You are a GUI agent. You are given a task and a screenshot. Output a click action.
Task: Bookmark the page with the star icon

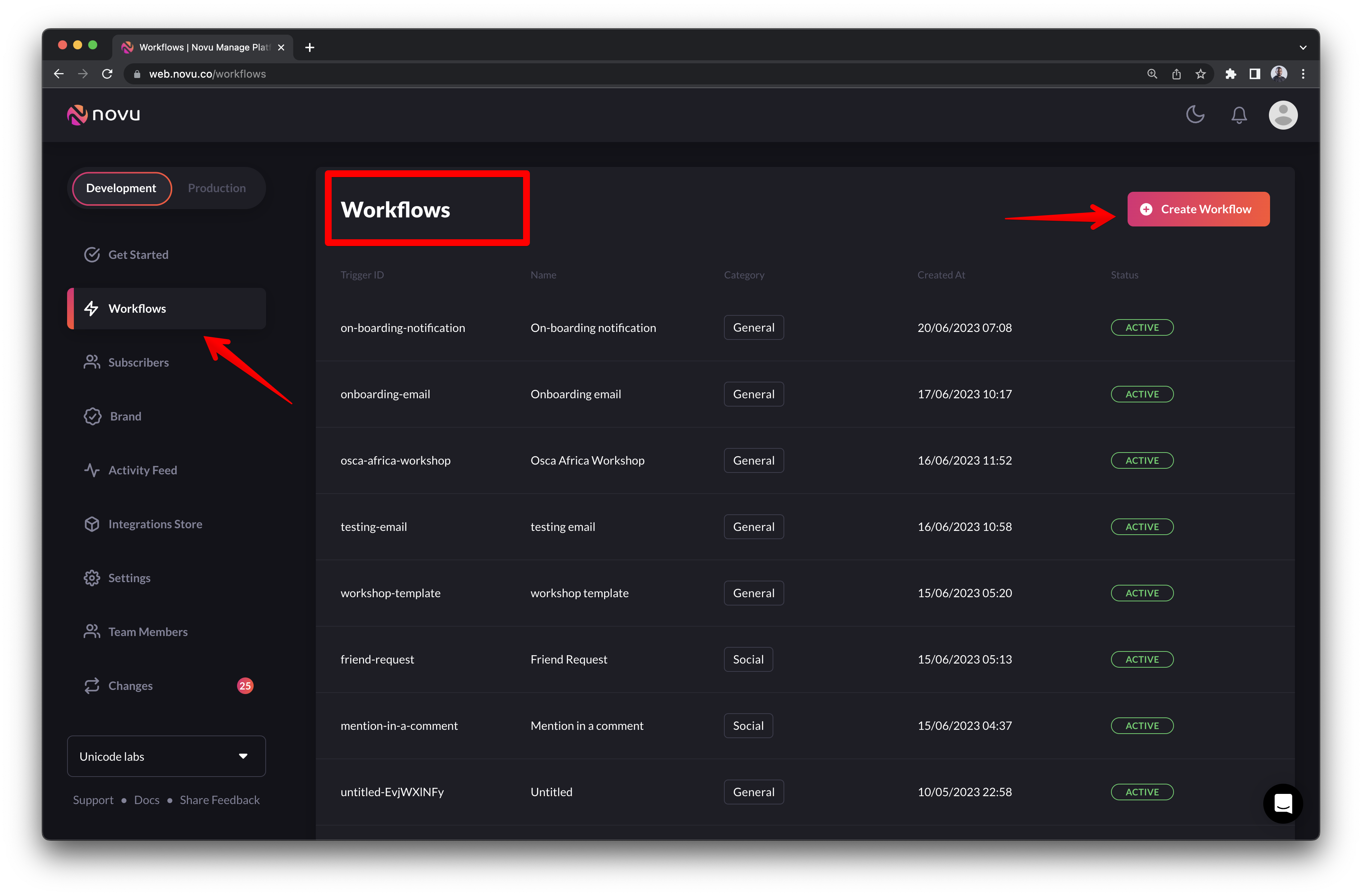click(1200, 73)
